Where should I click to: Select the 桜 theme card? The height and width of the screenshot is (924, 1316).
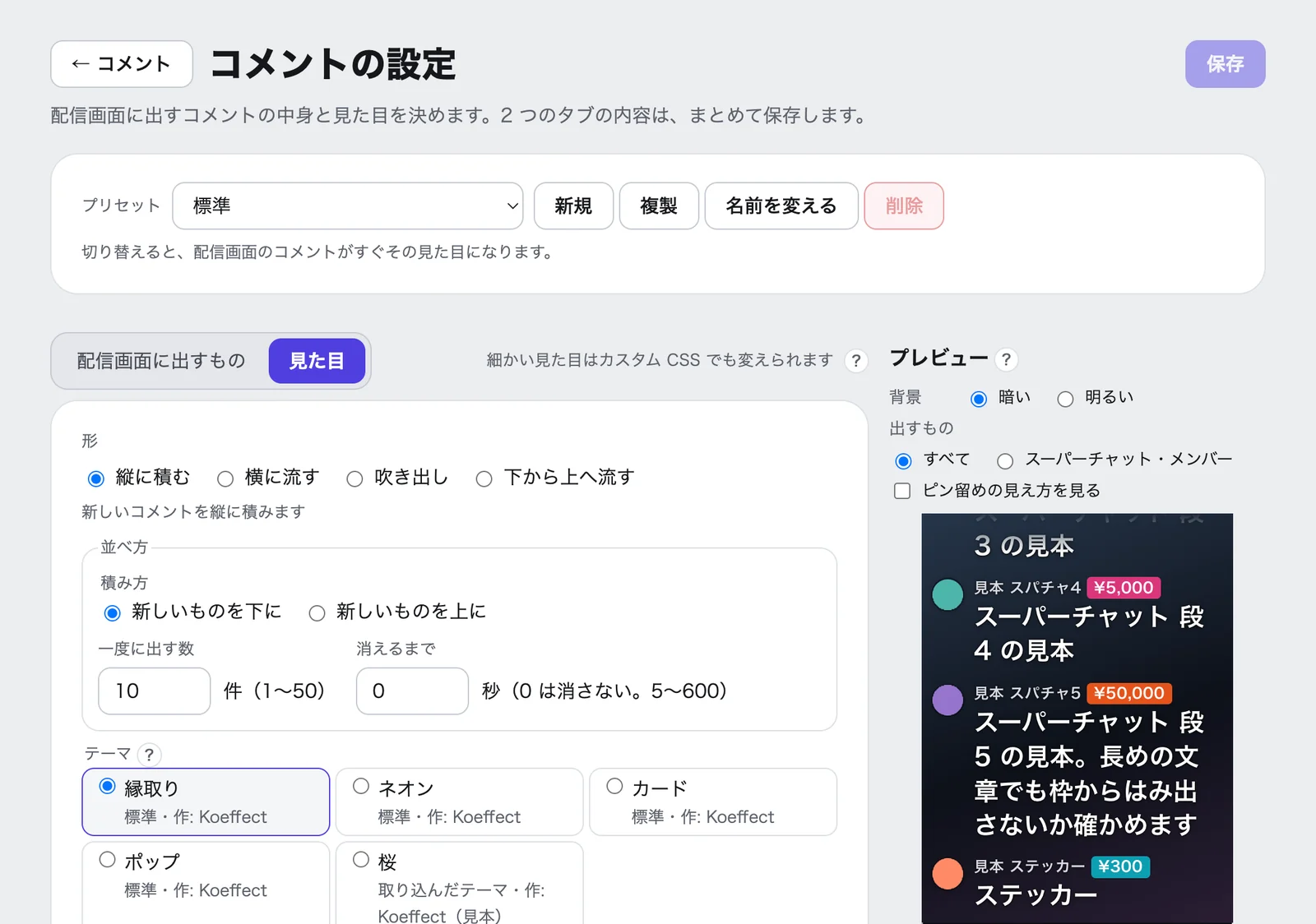click(460, 883)
